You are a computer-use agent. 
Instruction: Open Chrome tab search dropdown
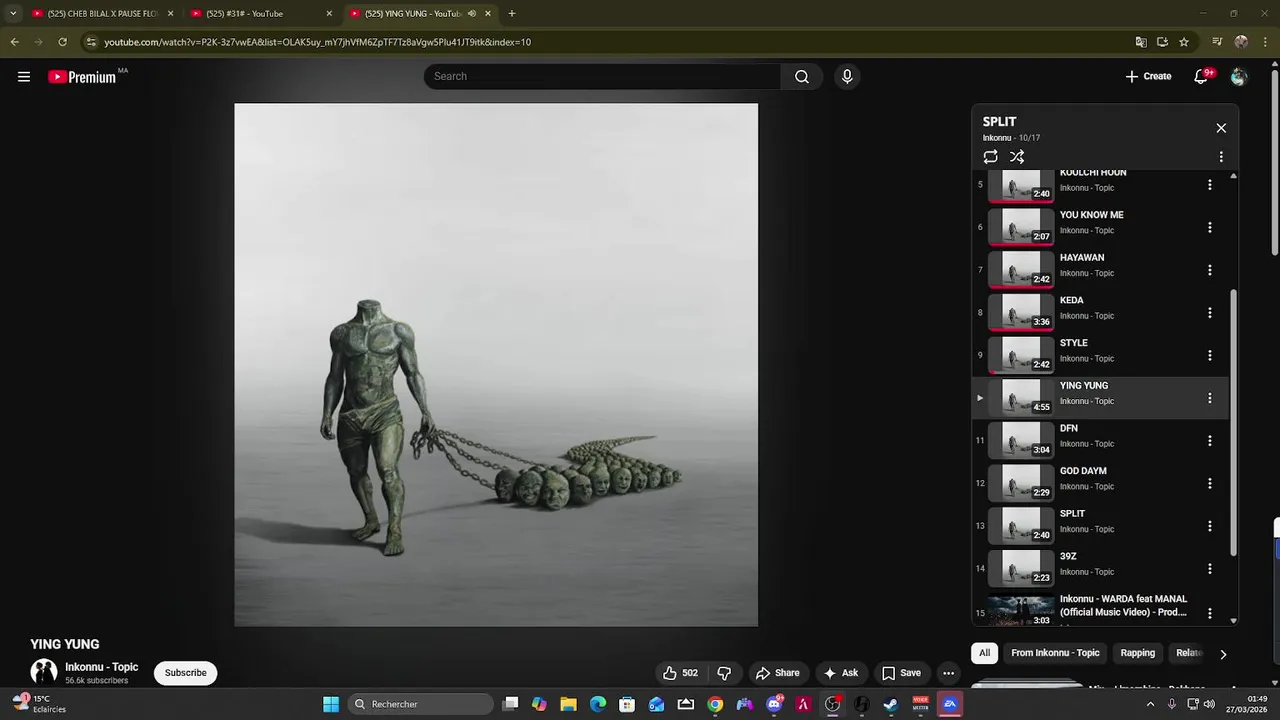click(x=12, y=14)
